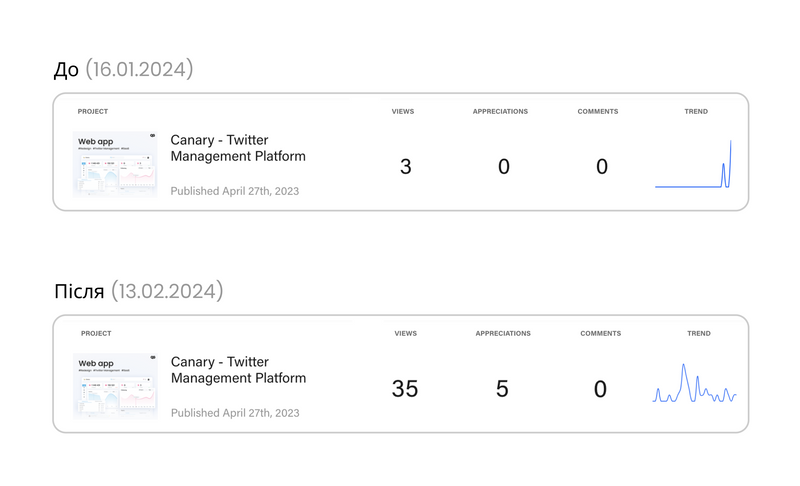
Task: Click the views count showing 3
Action: click(406, 167)
